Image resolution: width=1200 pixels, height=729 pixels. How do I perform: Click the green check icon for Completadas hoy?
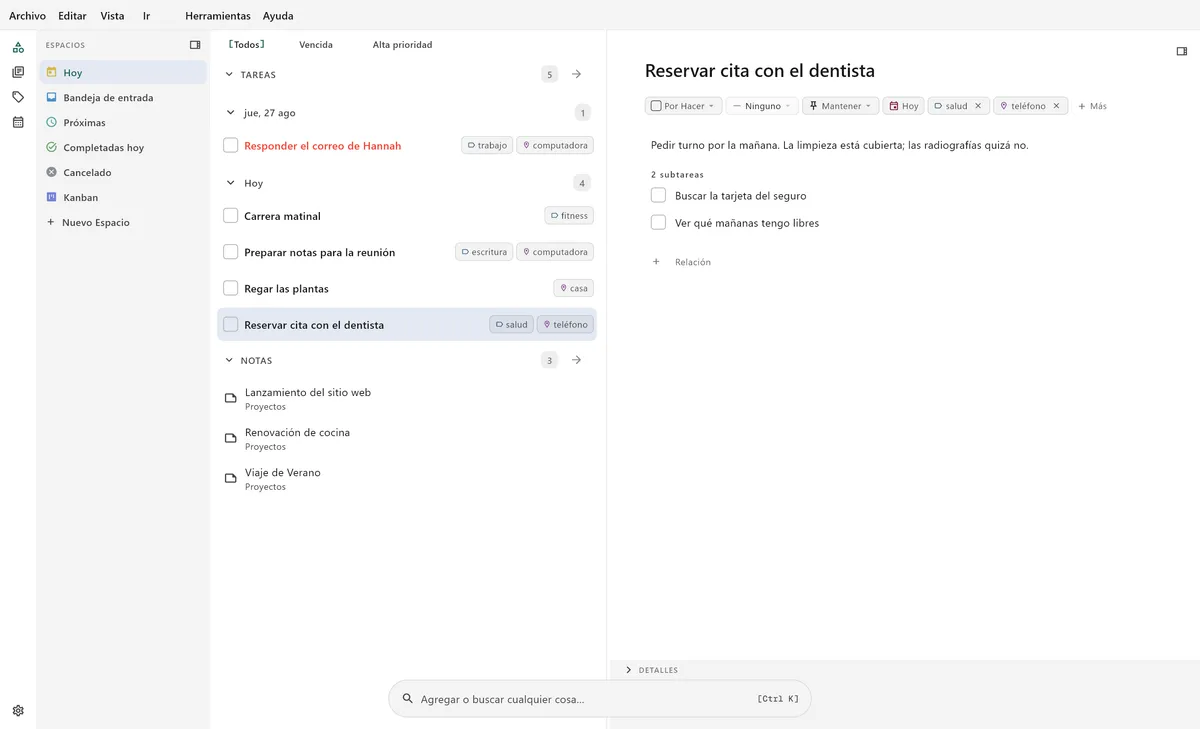[x=52, y=147]
